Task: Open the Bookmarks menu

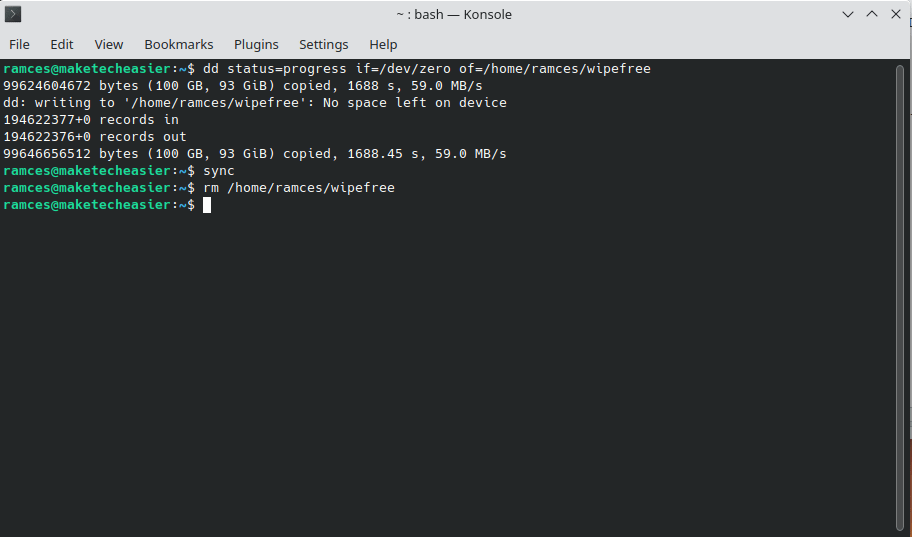Action: click(x=179, y=45)
